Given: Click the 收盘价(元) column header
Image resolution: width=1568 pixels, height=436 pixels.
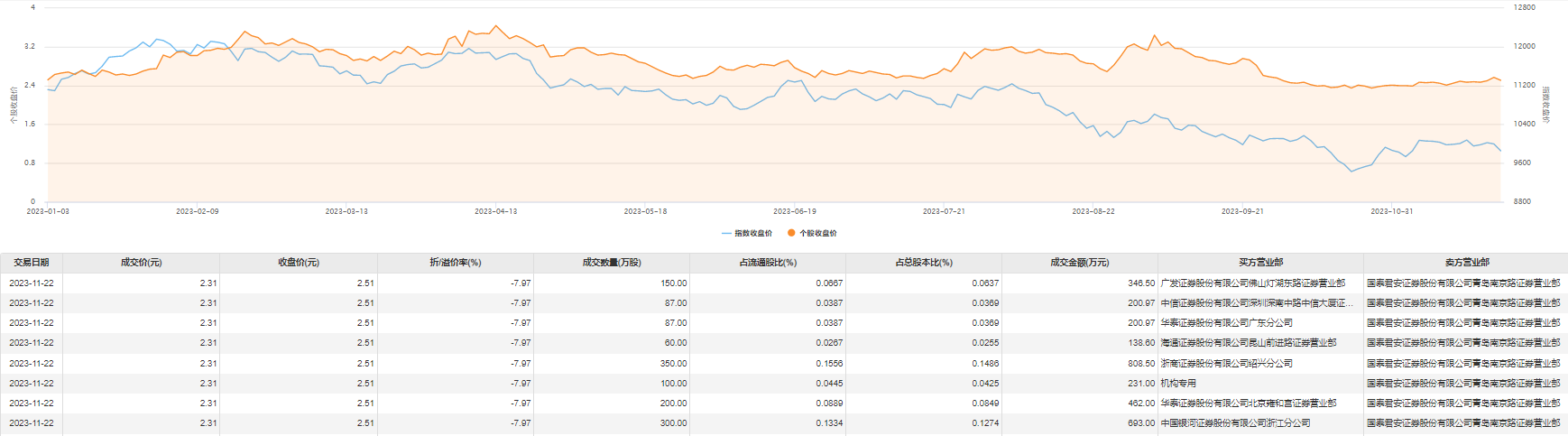Looking at the screenshot, I should [299, 263].
